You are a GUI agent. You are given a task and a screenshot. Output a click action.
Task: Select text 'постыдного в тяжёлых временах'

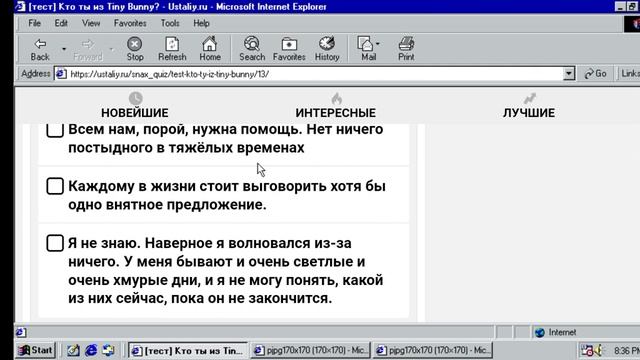[x=186, y=147]
